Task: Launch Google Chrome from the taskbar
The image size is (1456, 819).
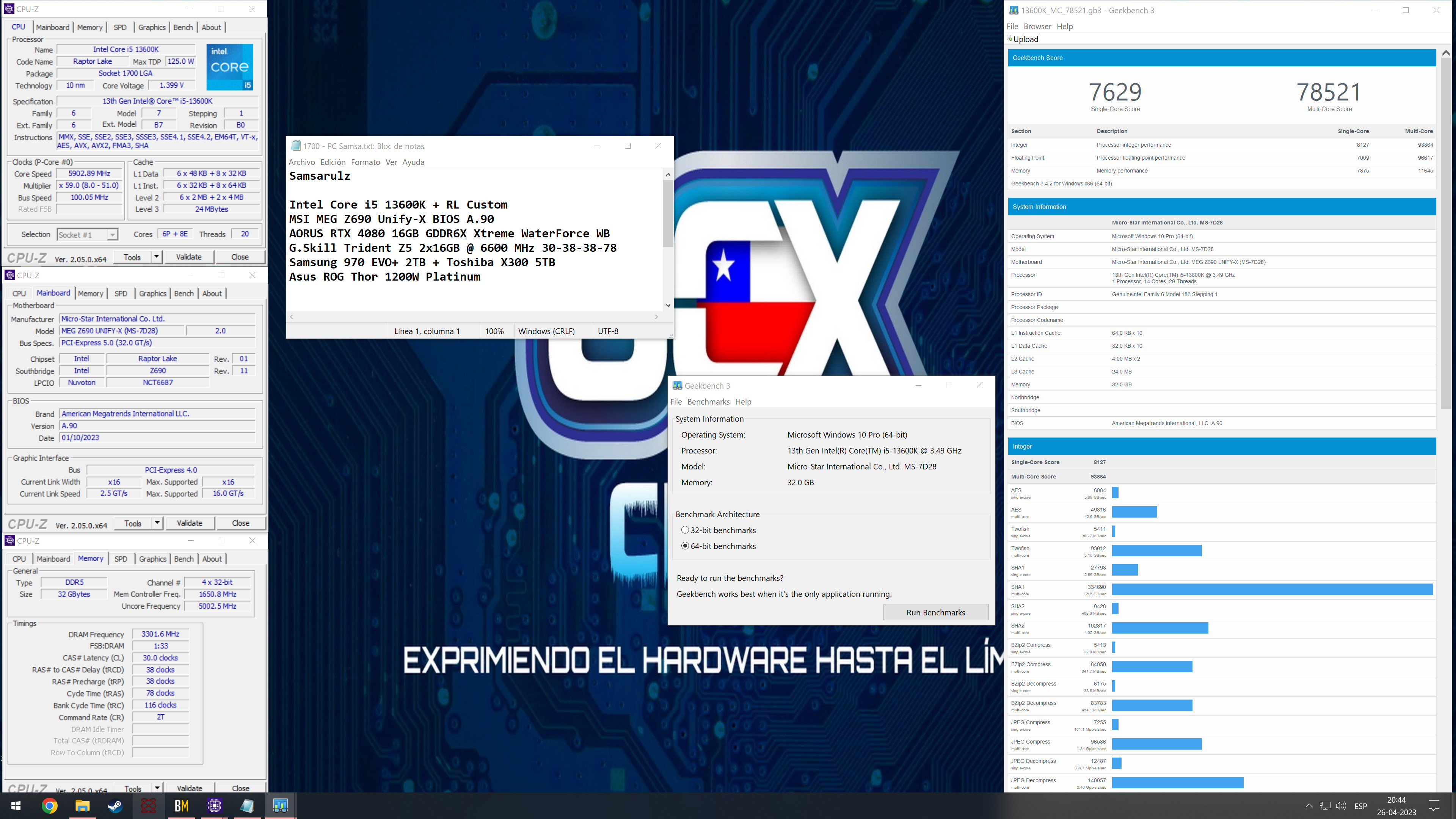Action: (49, 805)
